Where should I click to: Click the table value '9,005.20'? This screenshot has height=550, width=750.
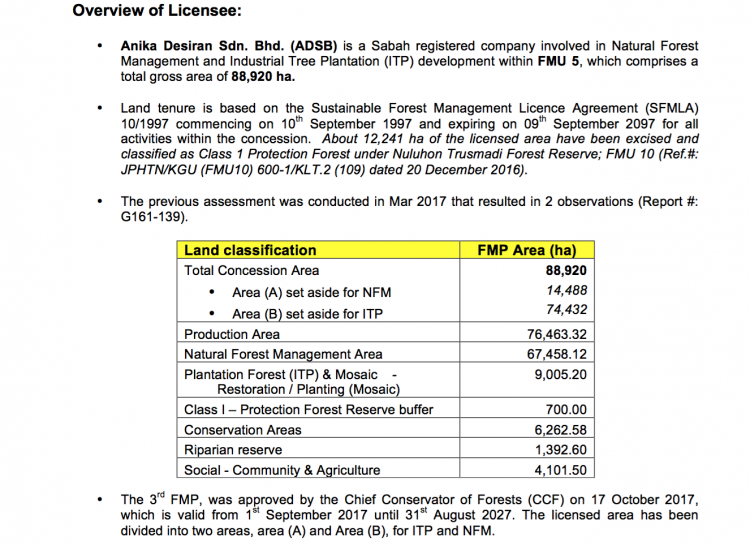(x=561, y=374)
